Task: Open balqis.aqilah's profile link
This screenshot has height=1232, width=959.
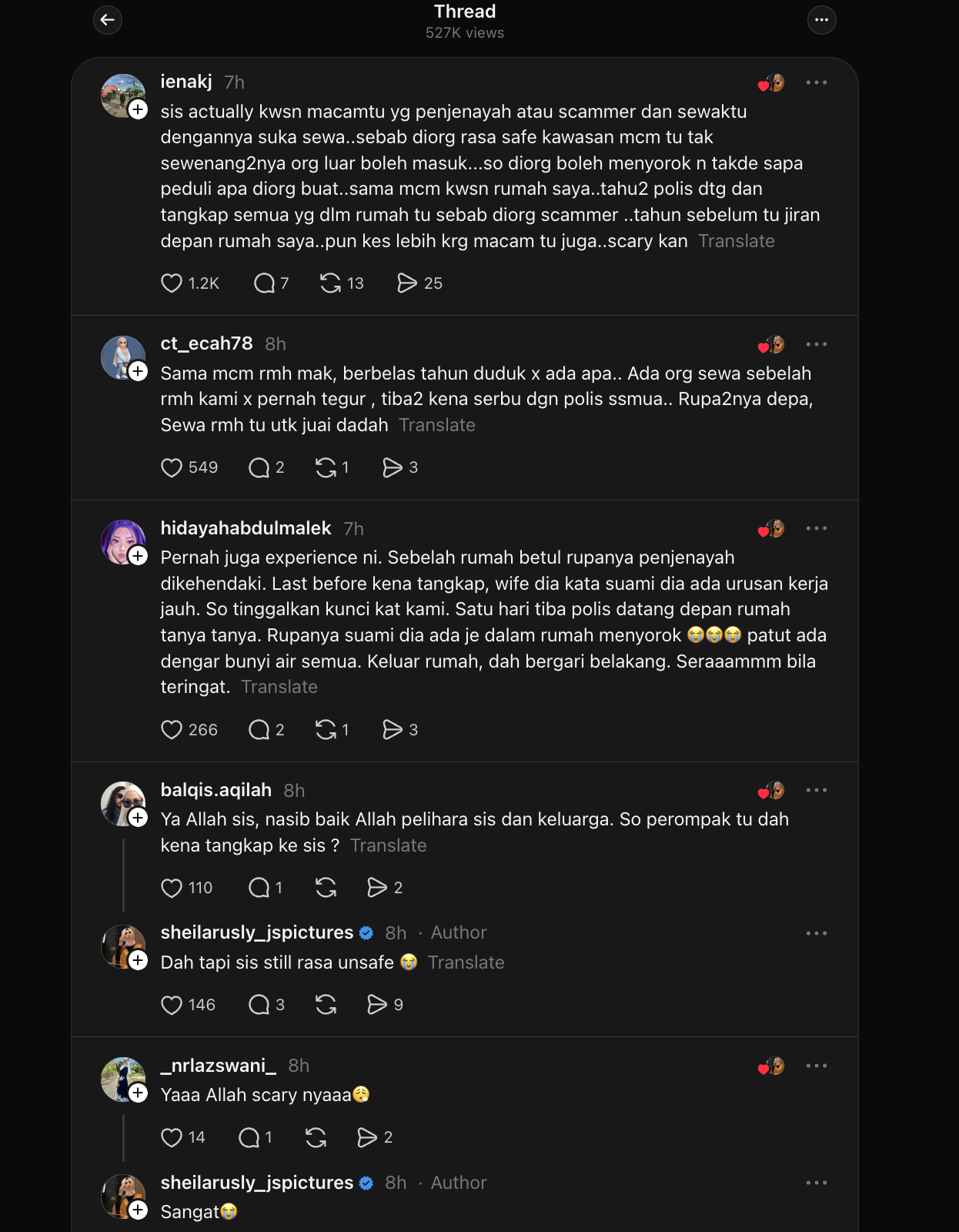Action: tap(216, 790)
